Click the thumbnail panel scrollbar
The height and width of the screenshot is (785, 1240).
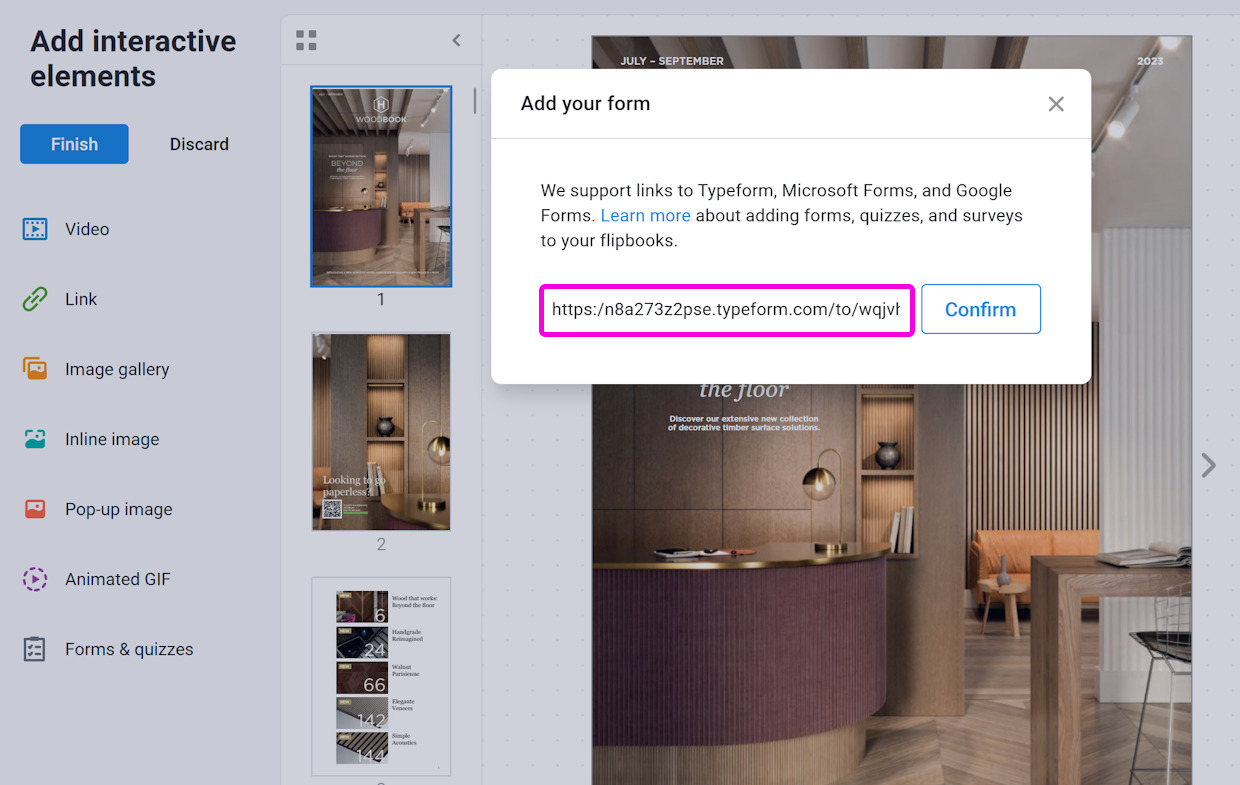(x=475, y=100)
